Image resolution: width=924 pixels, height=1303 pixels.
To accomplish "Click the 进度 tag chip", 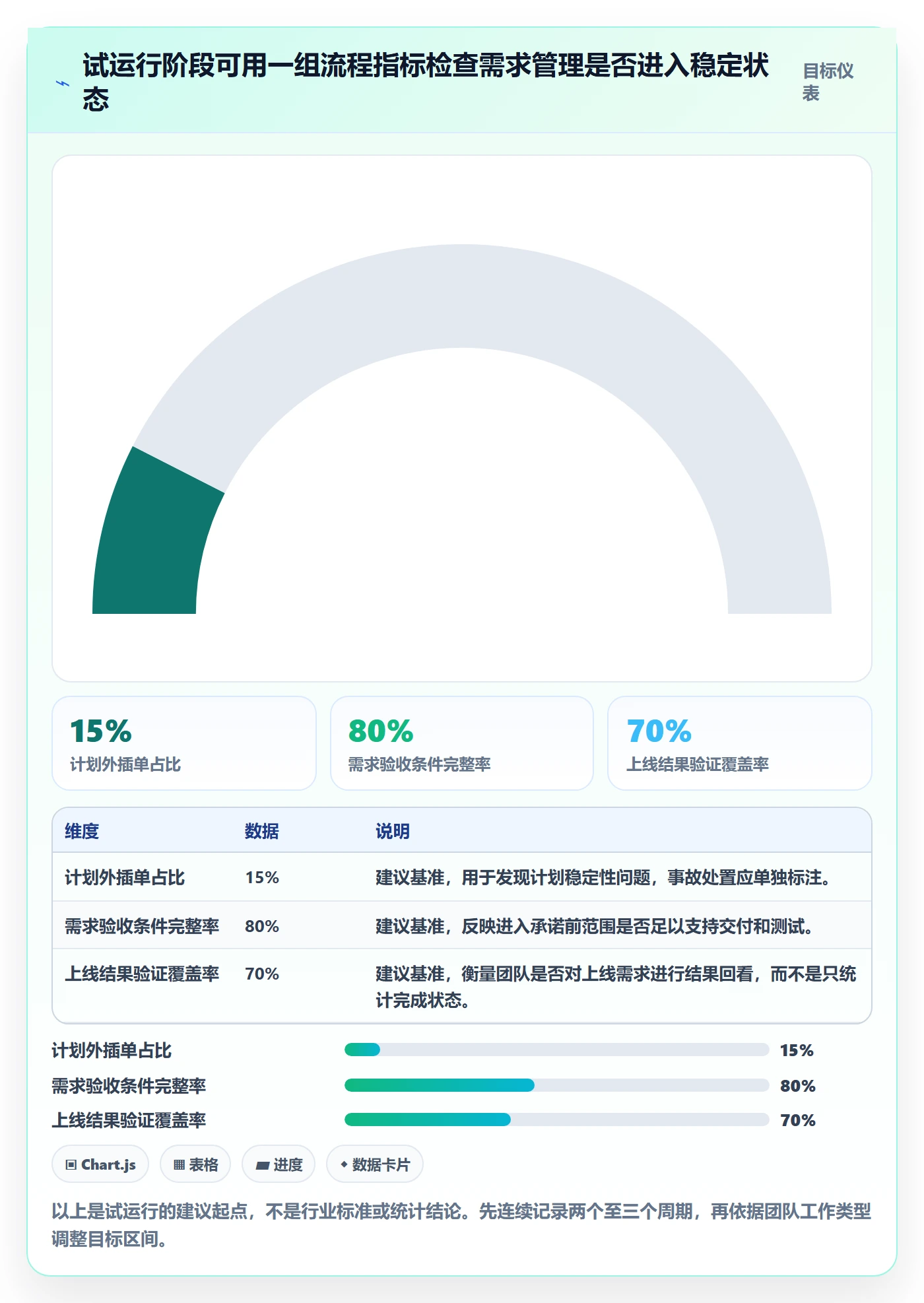I will coord(279,1164).
